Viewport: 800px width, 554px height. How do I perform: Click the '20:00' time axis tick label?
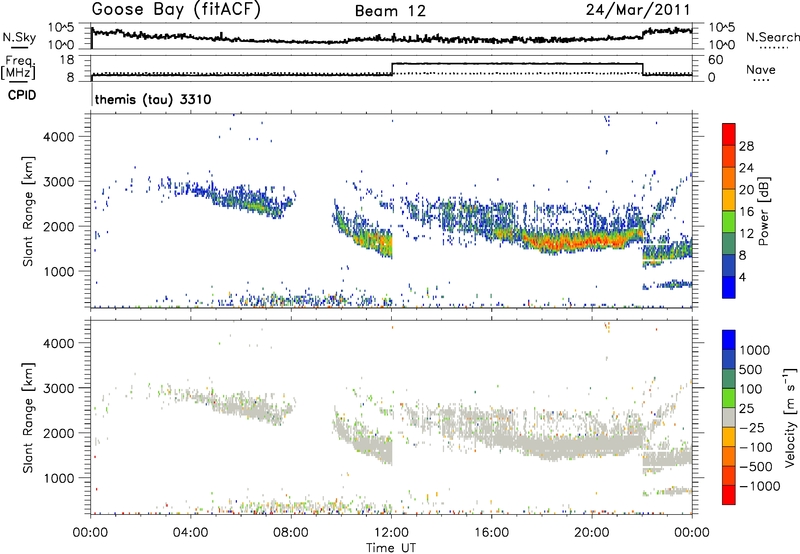pos(592,533)
